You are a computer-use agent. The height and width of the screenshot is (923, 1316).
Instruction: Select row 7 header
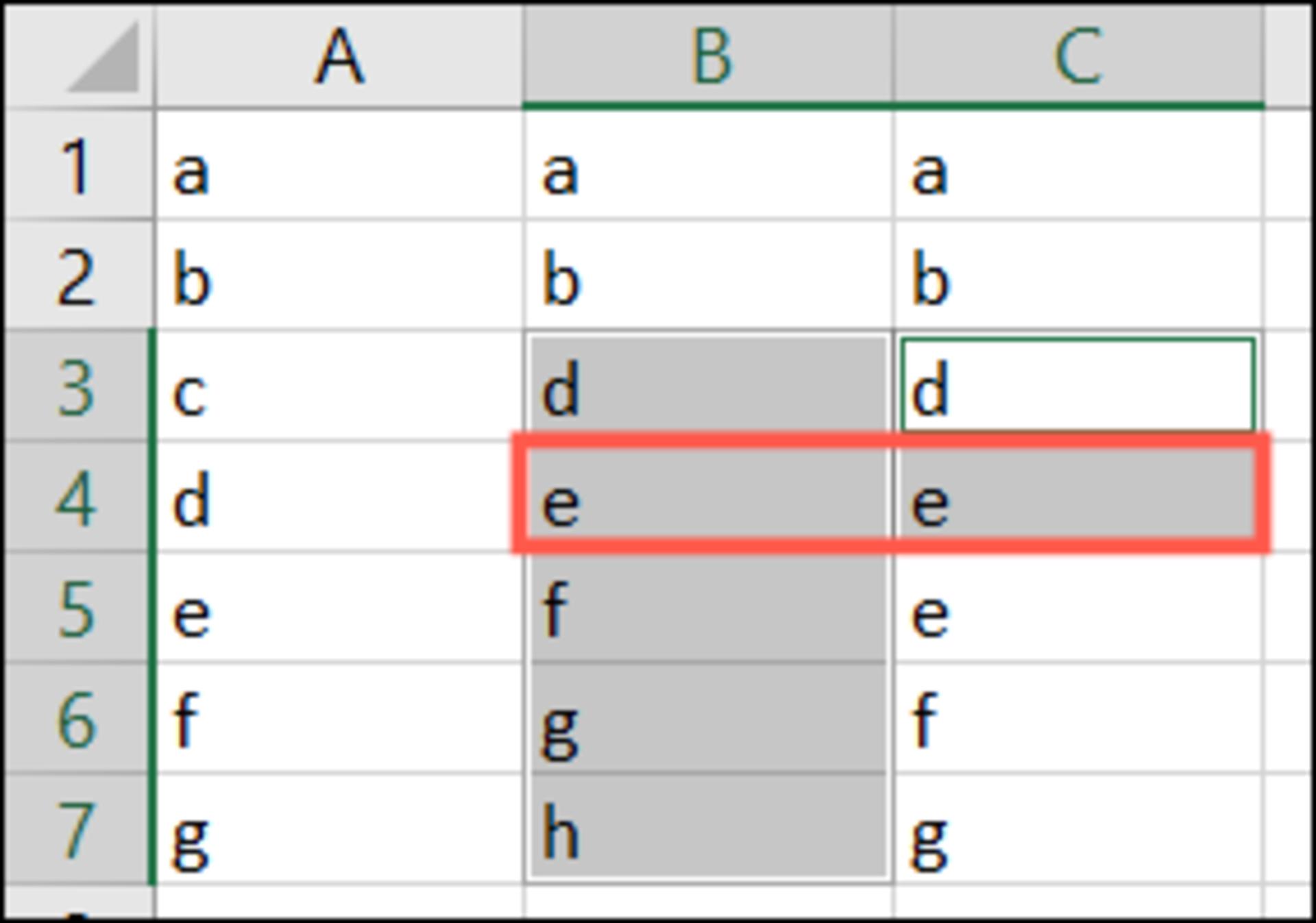pos(79,829)
